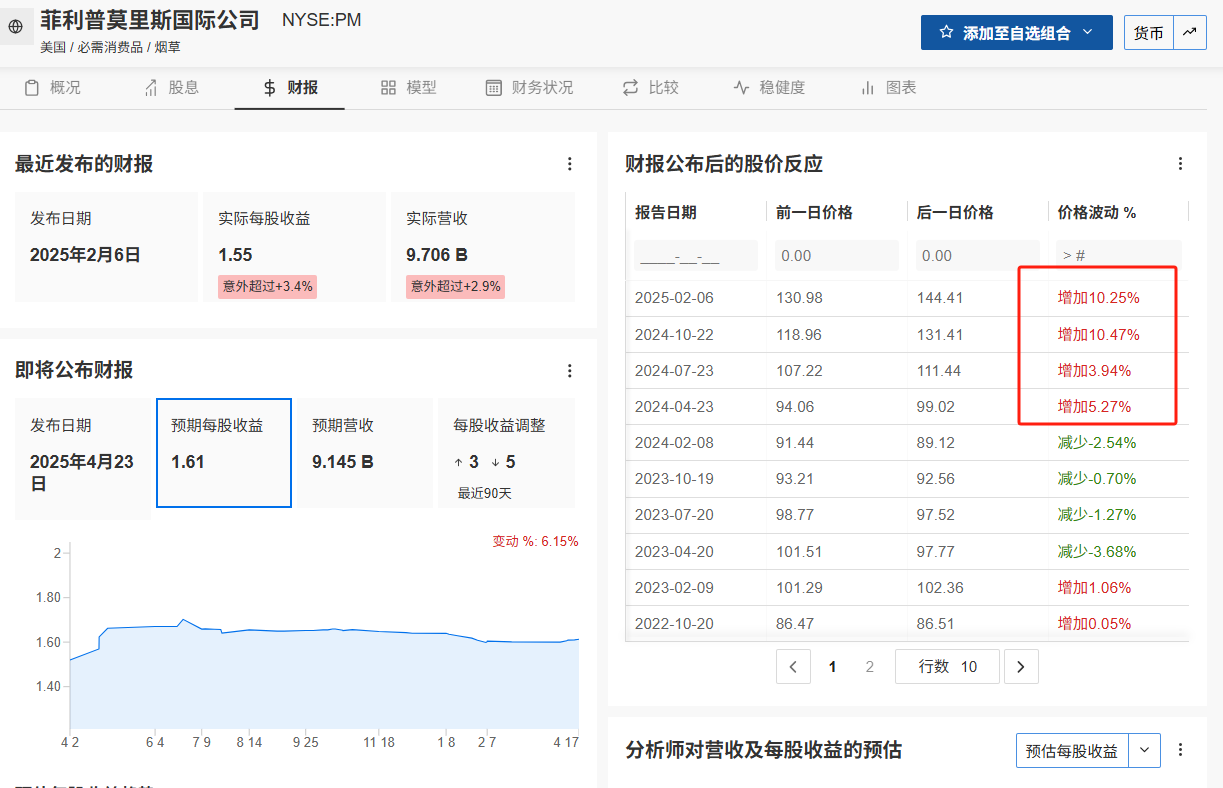Click the 2023-07-20 report date cell
The height and width of the screenshot is (788, 1223).
point(674,515)
